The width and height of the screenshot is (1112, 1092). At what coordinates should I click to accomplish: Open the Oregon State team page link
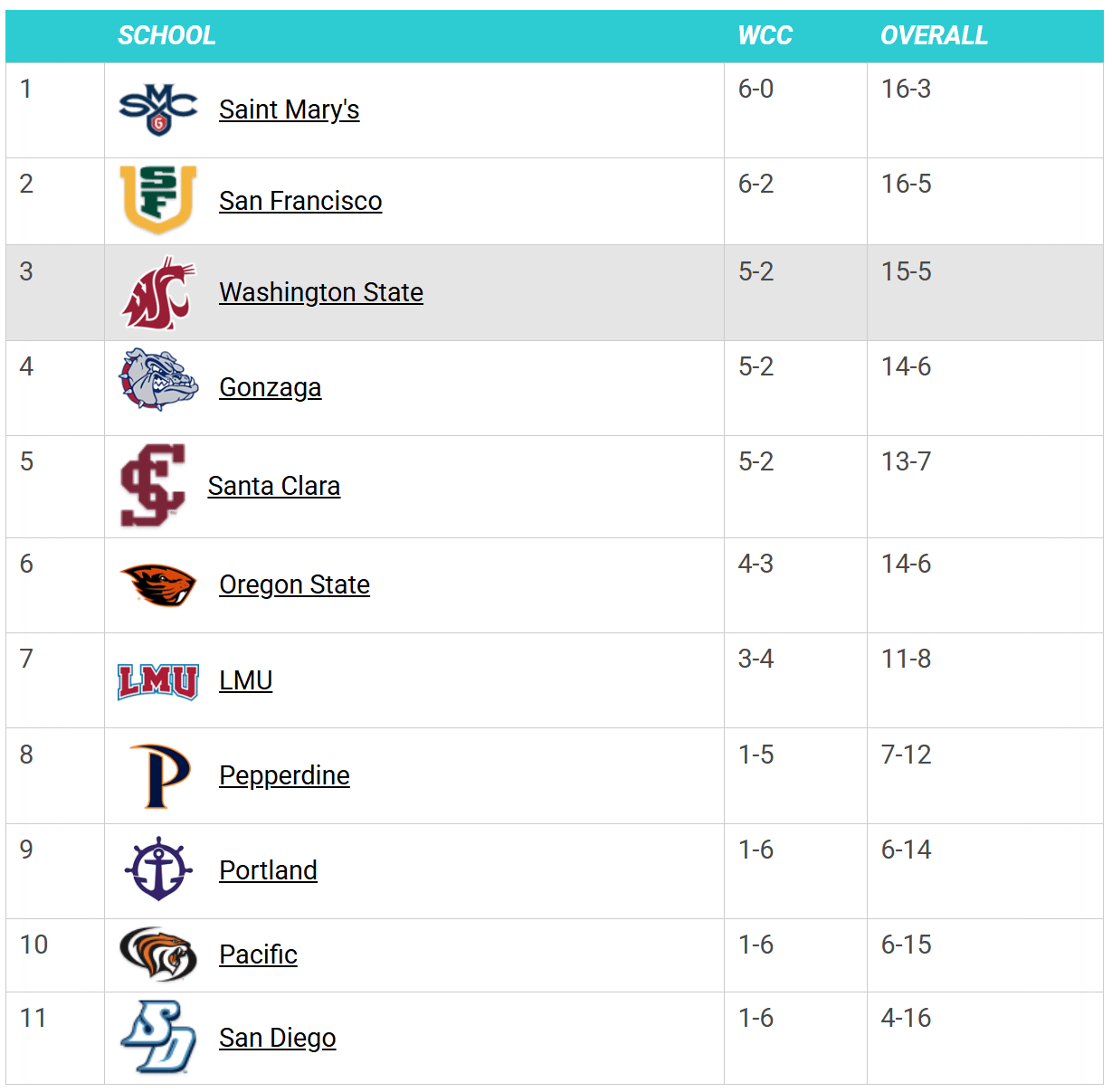pos(294,584)
